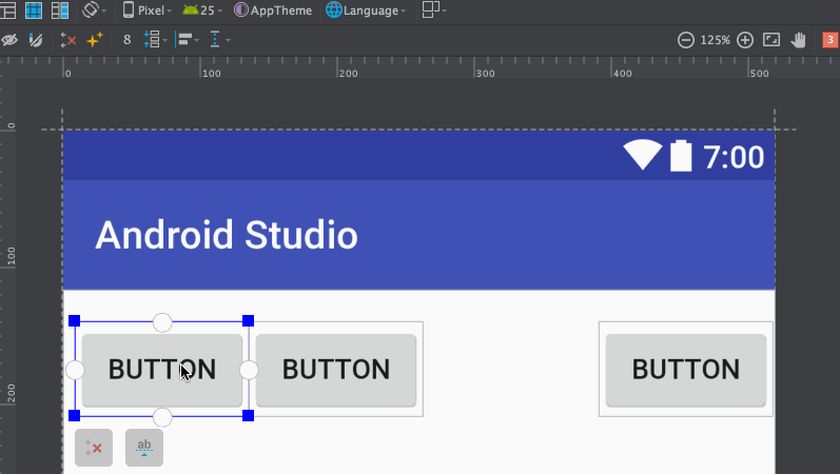Open the Align options dropdown
The width and height of the screenshot is (840, 474).
[187, 40]
